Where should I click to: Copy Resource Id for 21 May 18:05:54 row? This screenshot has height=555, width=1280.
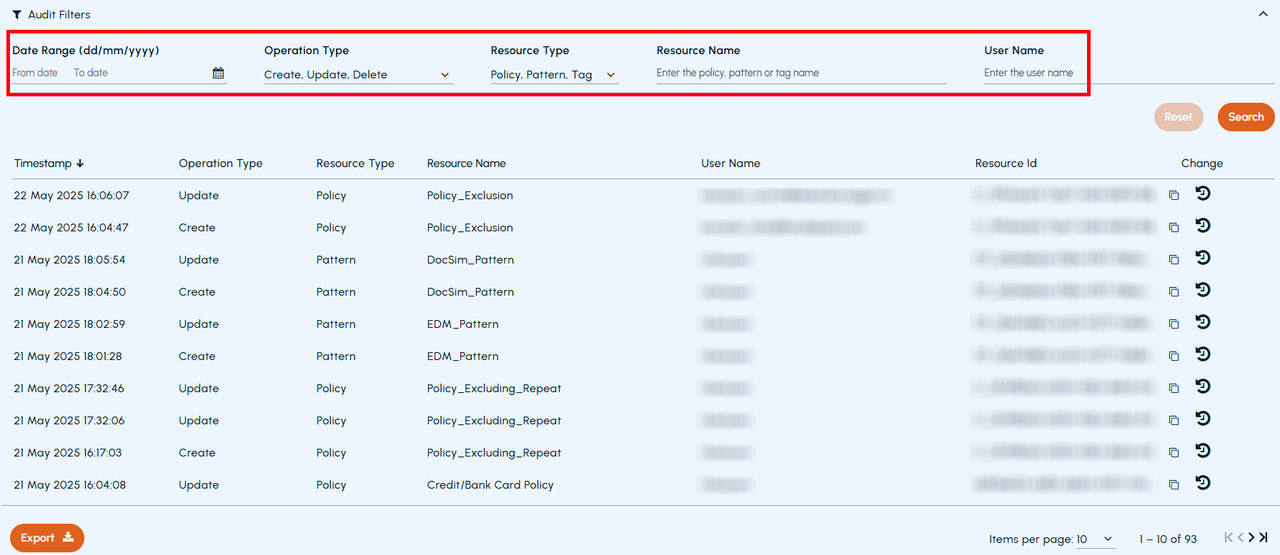(1174, 260)
